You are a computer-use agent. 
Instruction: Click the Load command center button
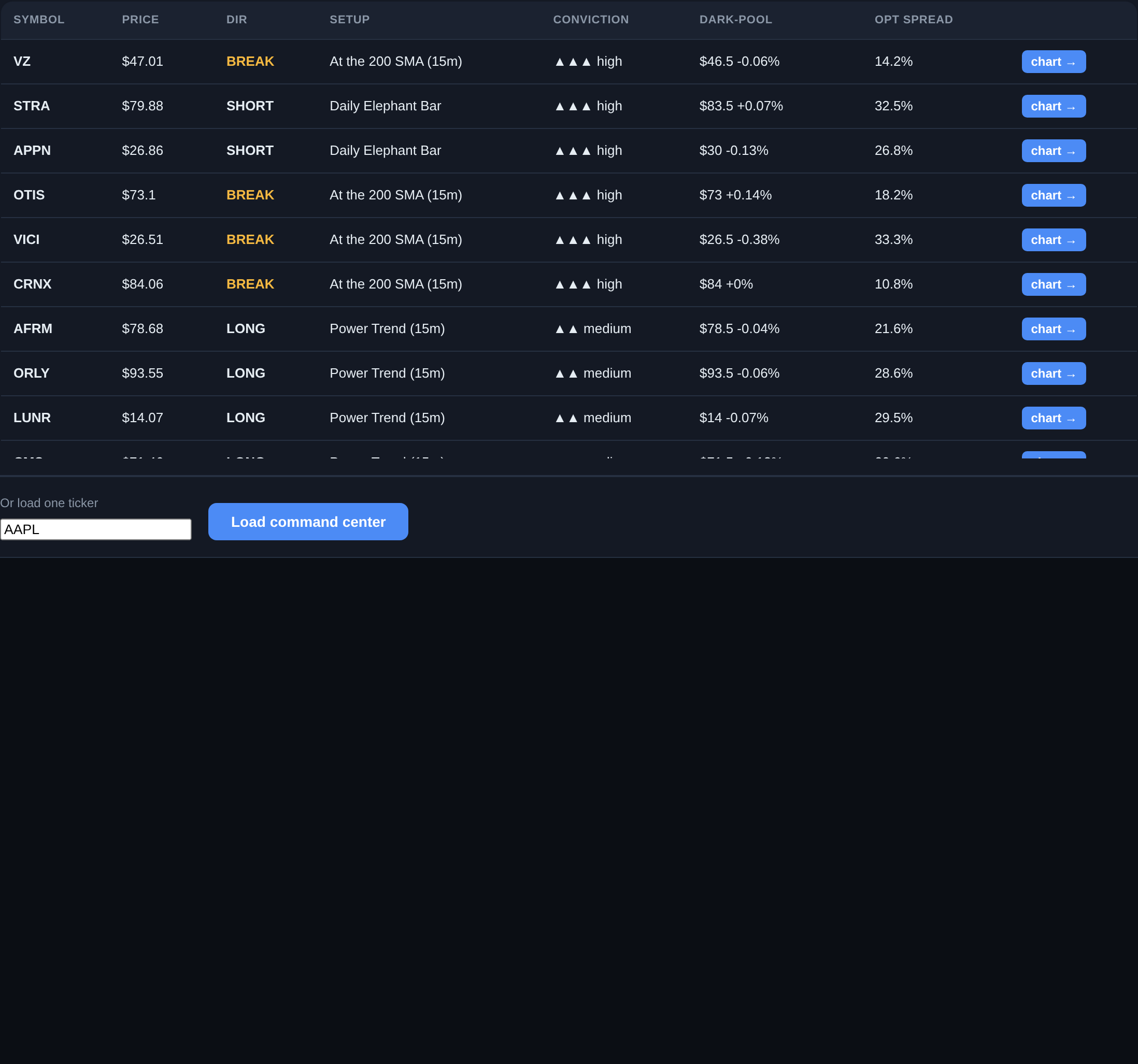tap(308, 522)
